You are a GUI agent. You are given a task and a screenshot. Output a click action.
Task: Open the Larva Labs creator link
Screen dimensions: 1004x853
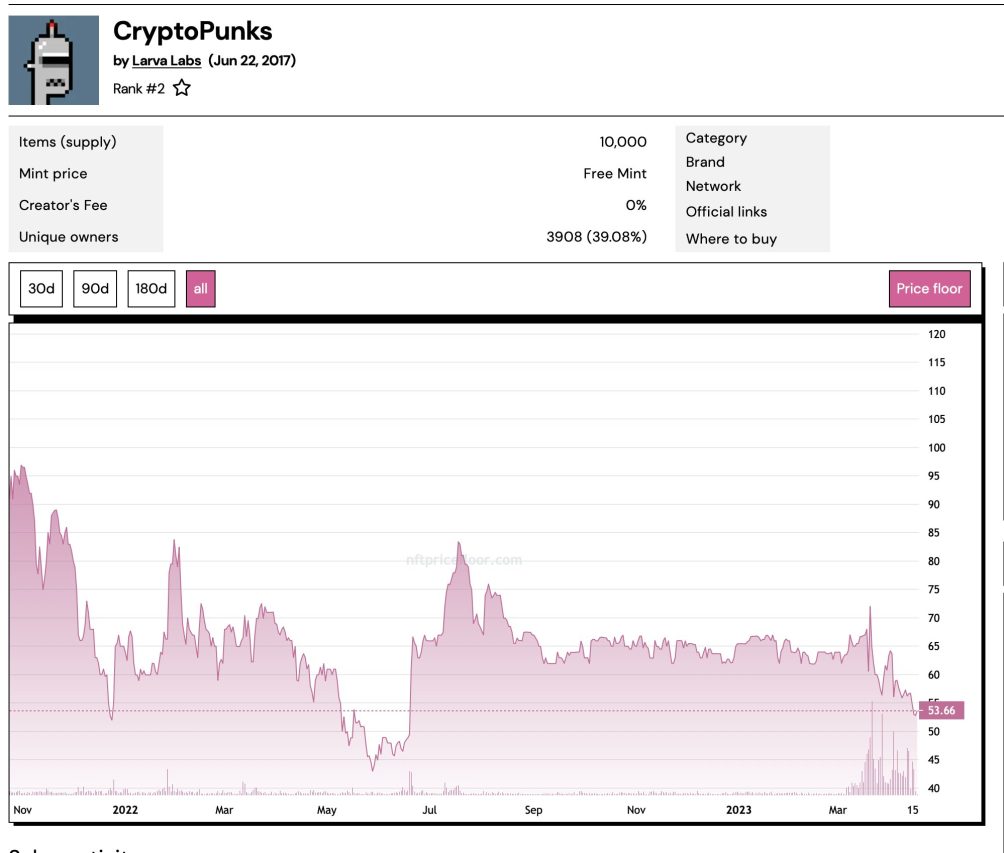coord(166,61)
